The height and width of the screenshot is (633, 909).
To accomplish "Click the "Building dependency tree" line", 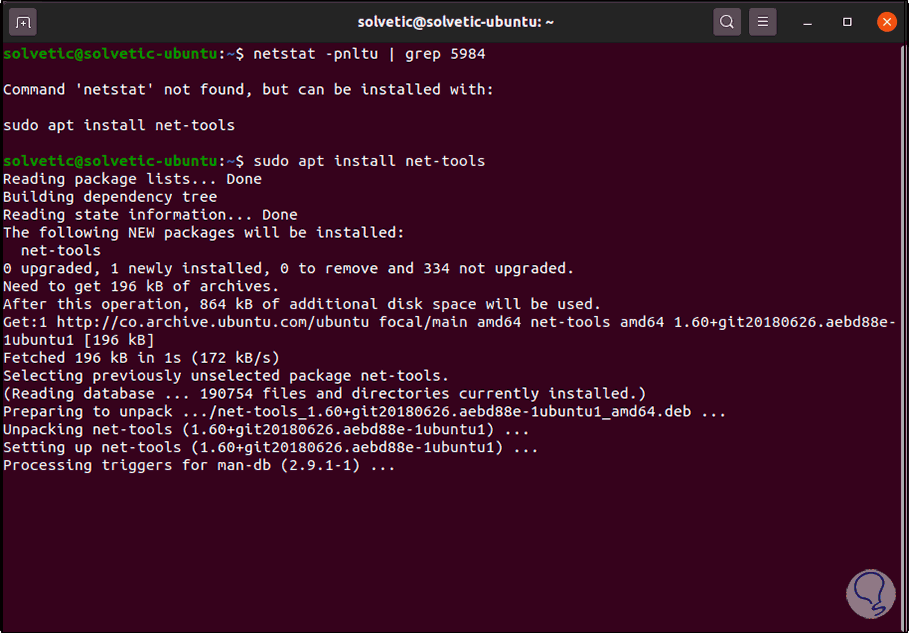I will pyautogui.click(x=110, y=197).
